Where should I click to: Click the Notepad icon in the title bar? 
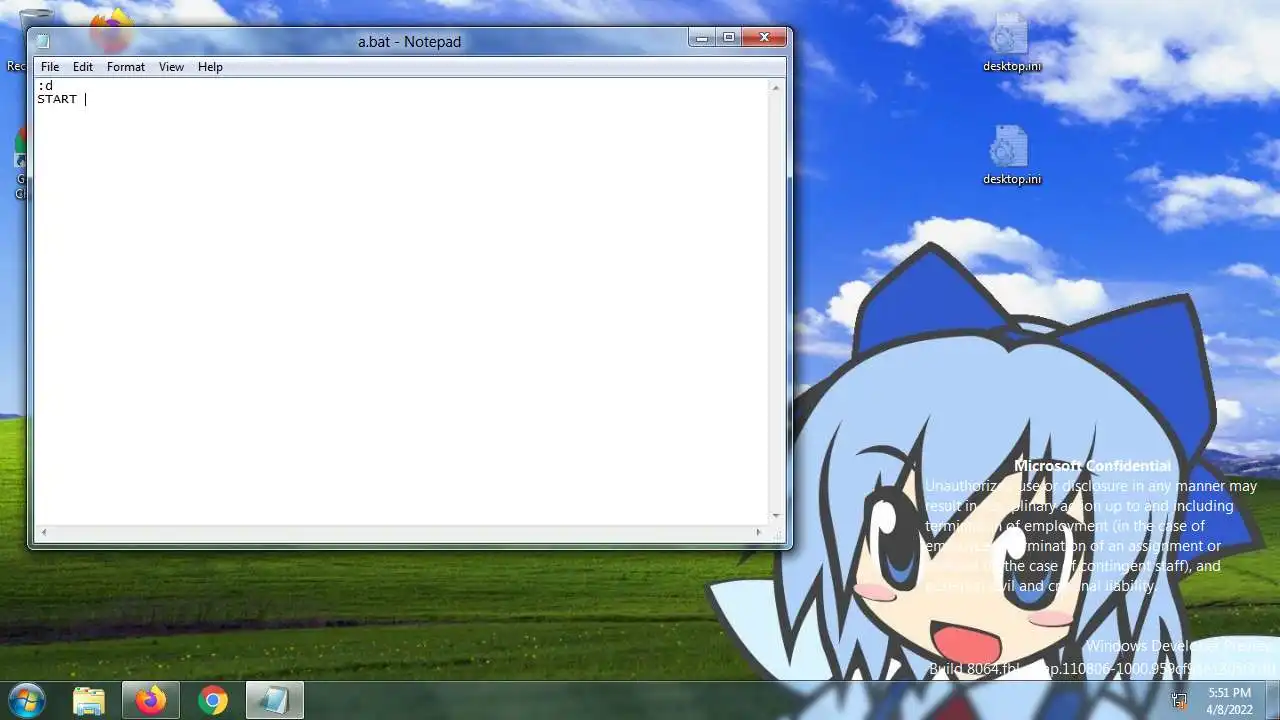43,41
